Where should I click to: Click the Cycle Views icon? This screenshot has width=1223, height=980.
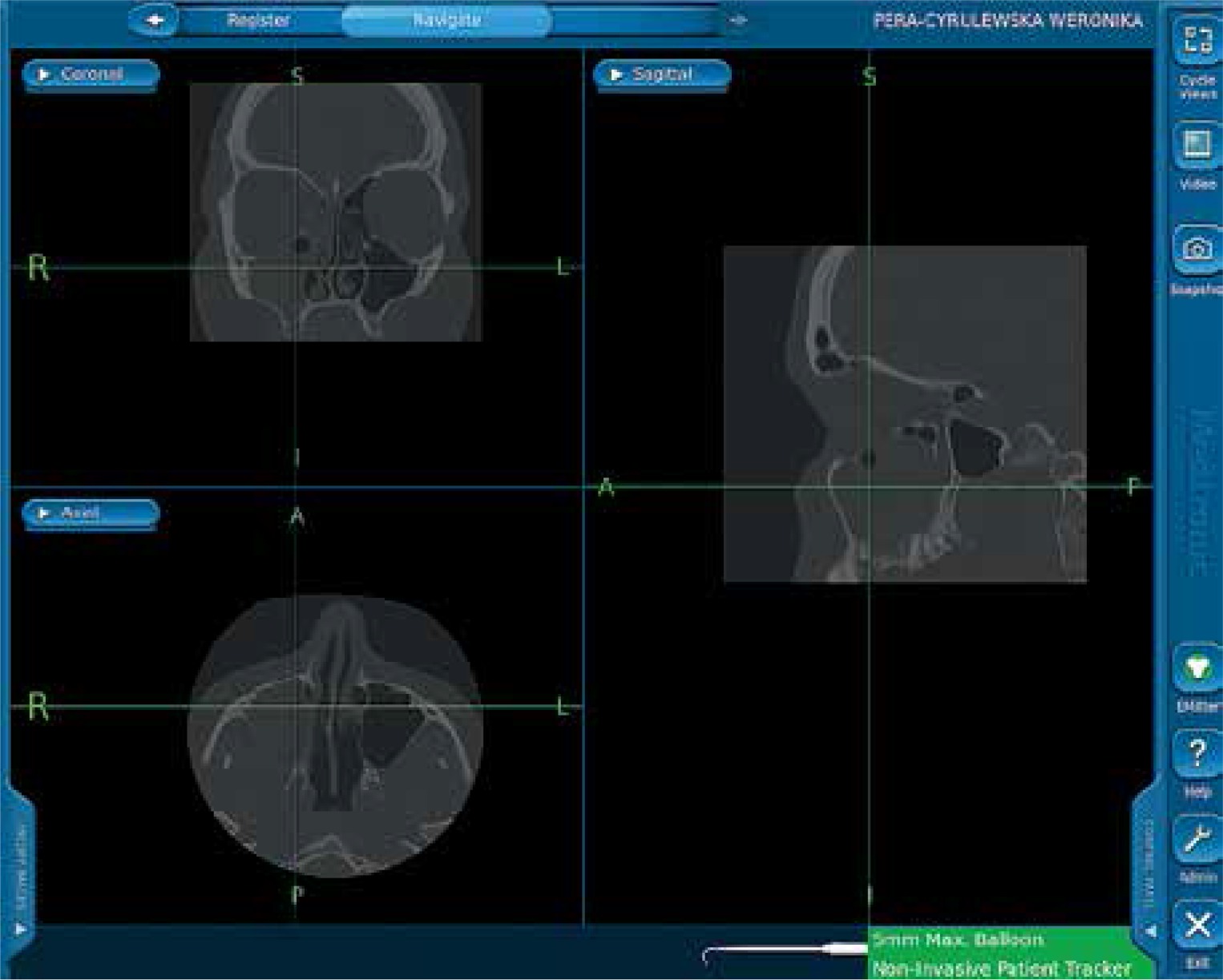pyautogui.click(x=1197, y=42)
